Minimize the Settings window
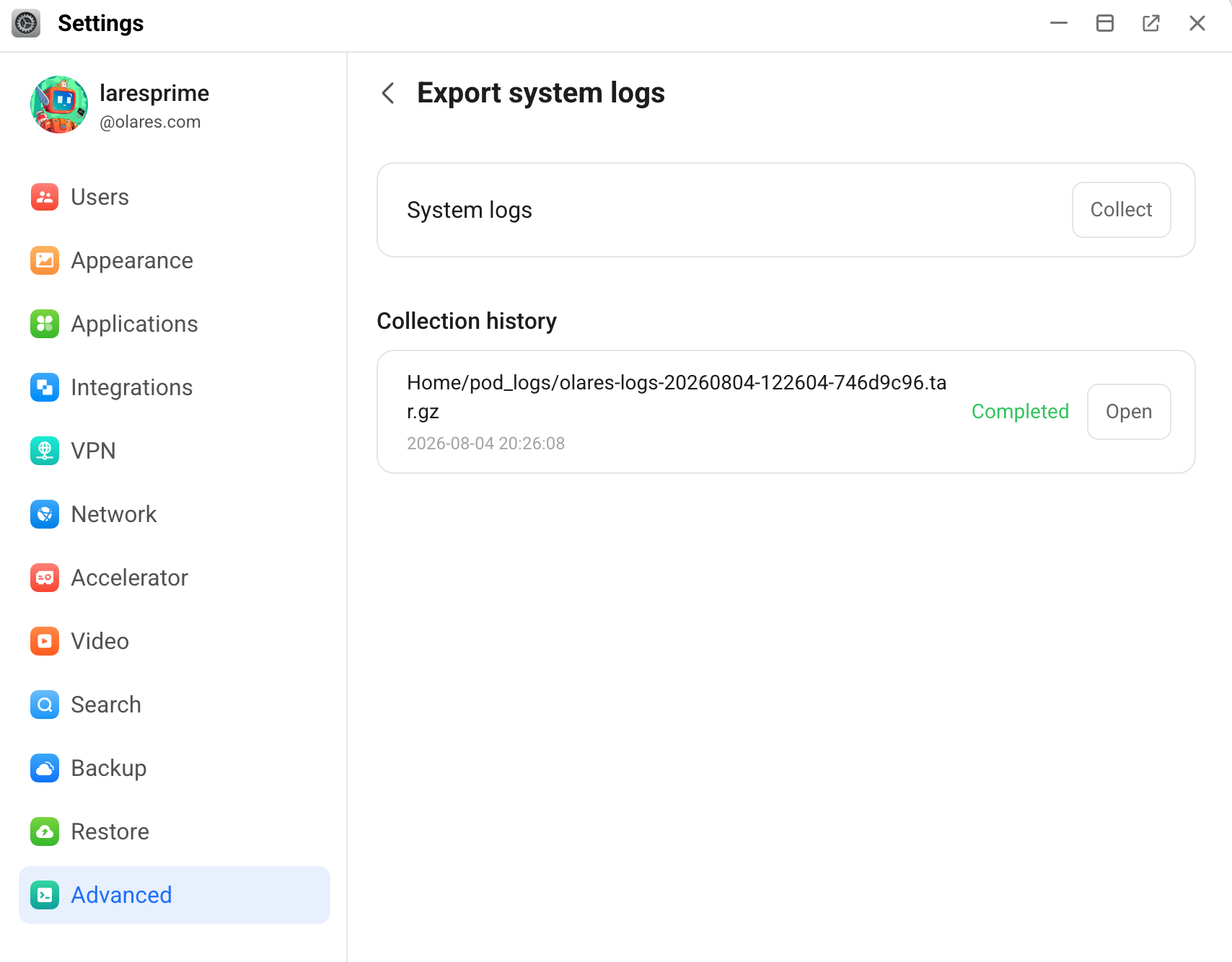The image size is (1232, 962). point(1059,23)
